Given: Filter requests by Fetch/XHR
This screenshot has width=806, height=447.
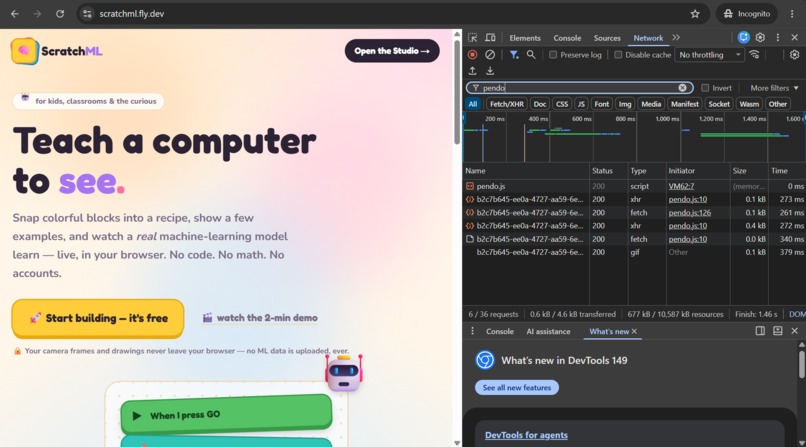Looking at the screenshot, I should click(x=506, y=104).
